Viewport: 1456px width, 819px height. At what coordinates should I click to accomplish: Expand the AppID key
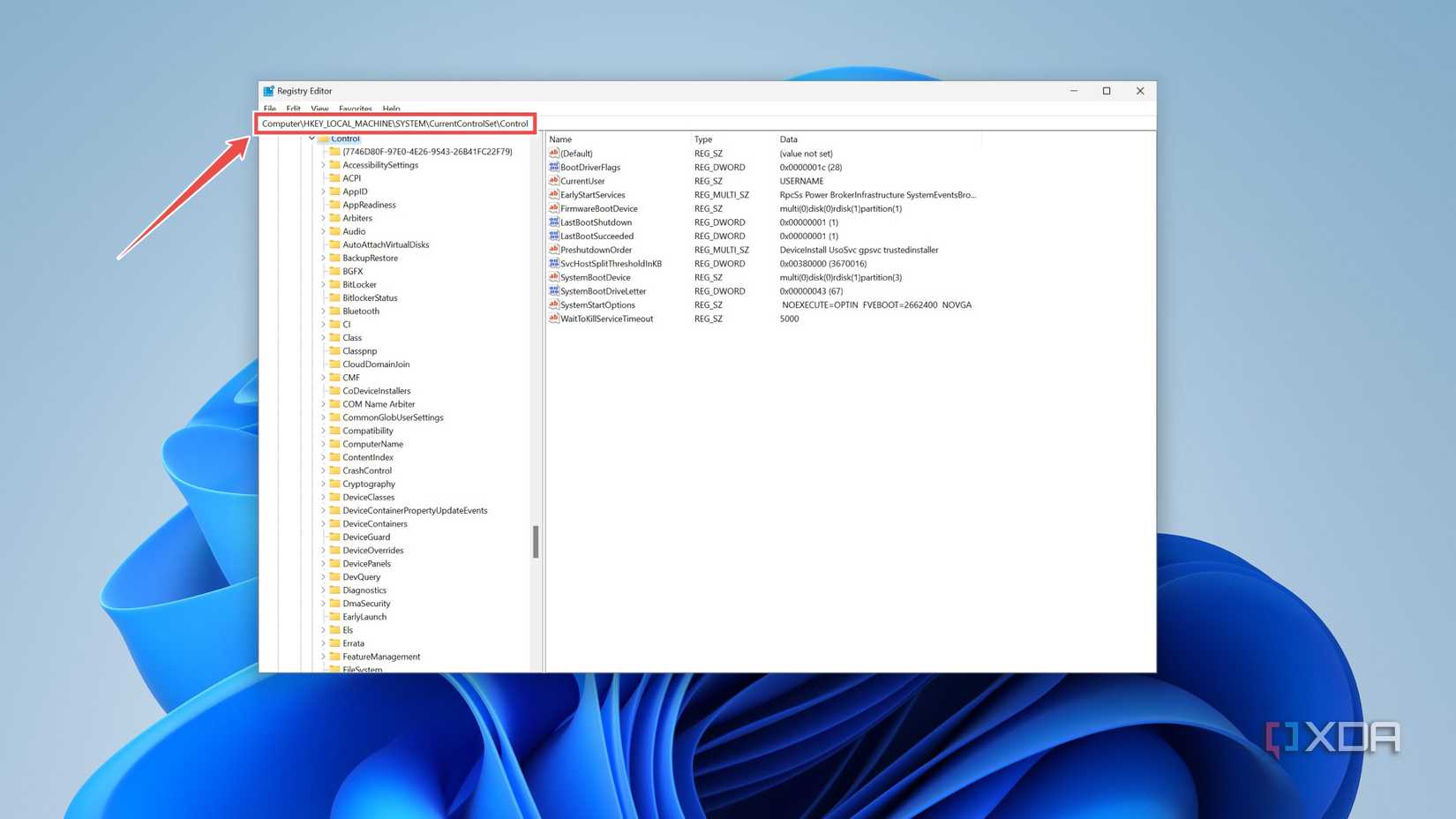[323, 192]
